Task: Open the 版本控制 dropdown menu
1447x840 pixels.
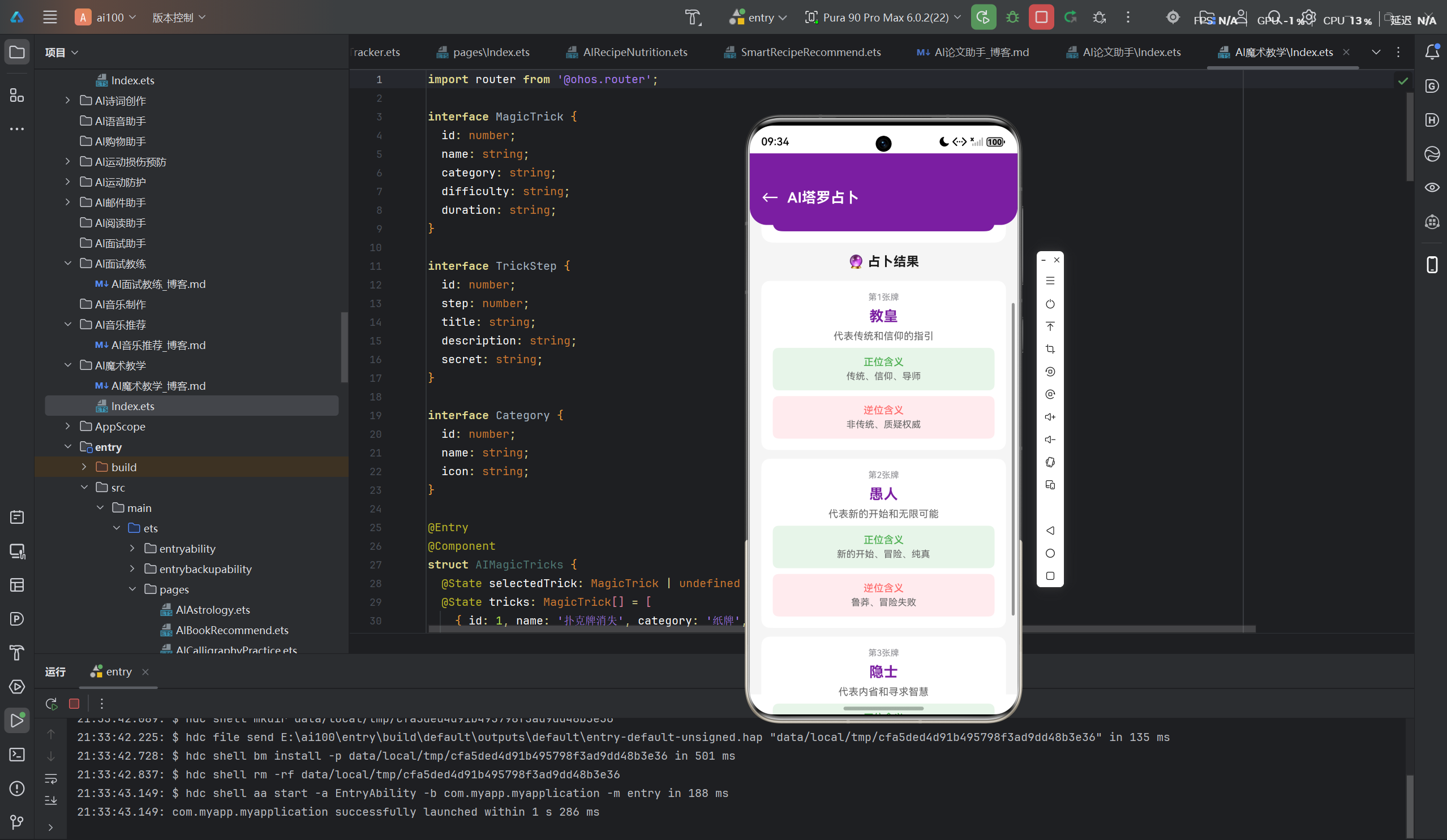Action: pyautogui.click(x=179, y=17)
